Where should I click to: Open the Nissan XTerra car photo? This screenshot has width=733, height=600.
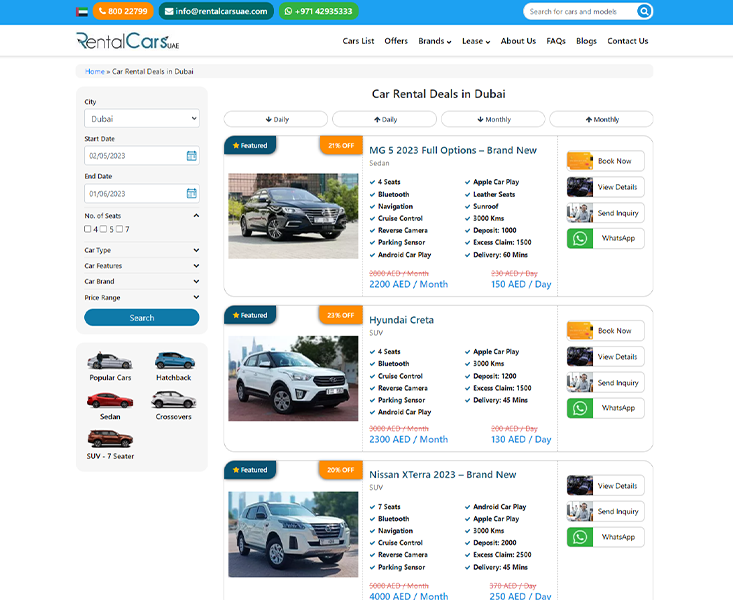[293, 534]
